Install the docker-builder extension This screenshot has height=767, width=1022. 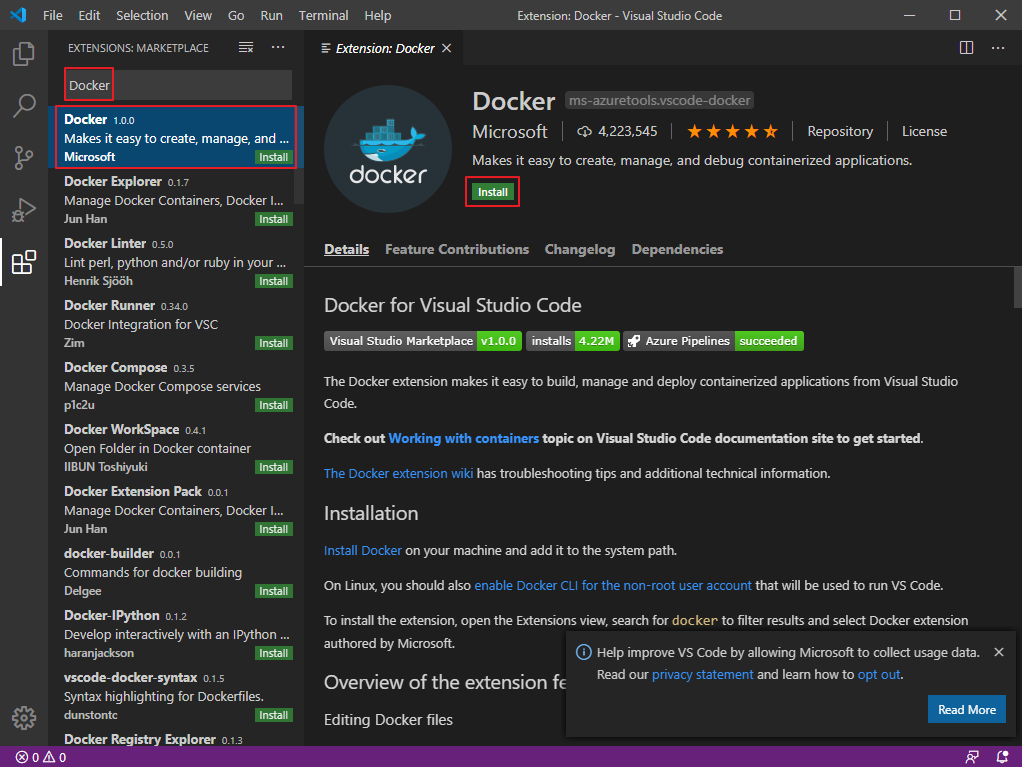[x=274, y=591]
